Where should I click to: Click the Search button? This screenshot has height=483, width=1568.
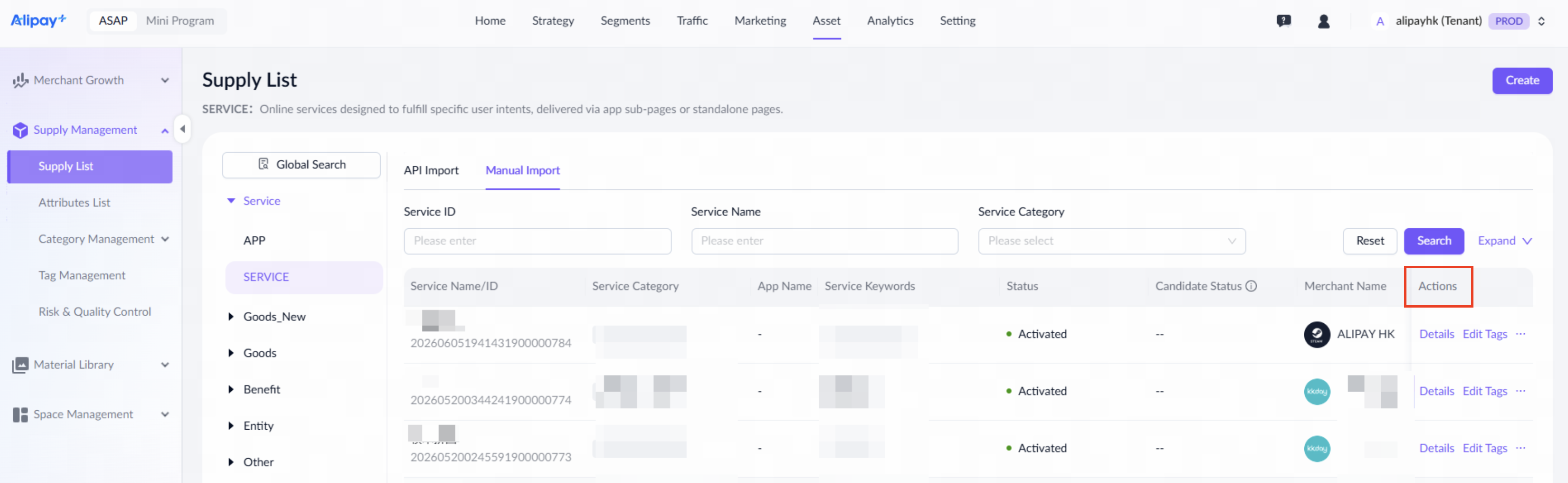pos(1434,241)
